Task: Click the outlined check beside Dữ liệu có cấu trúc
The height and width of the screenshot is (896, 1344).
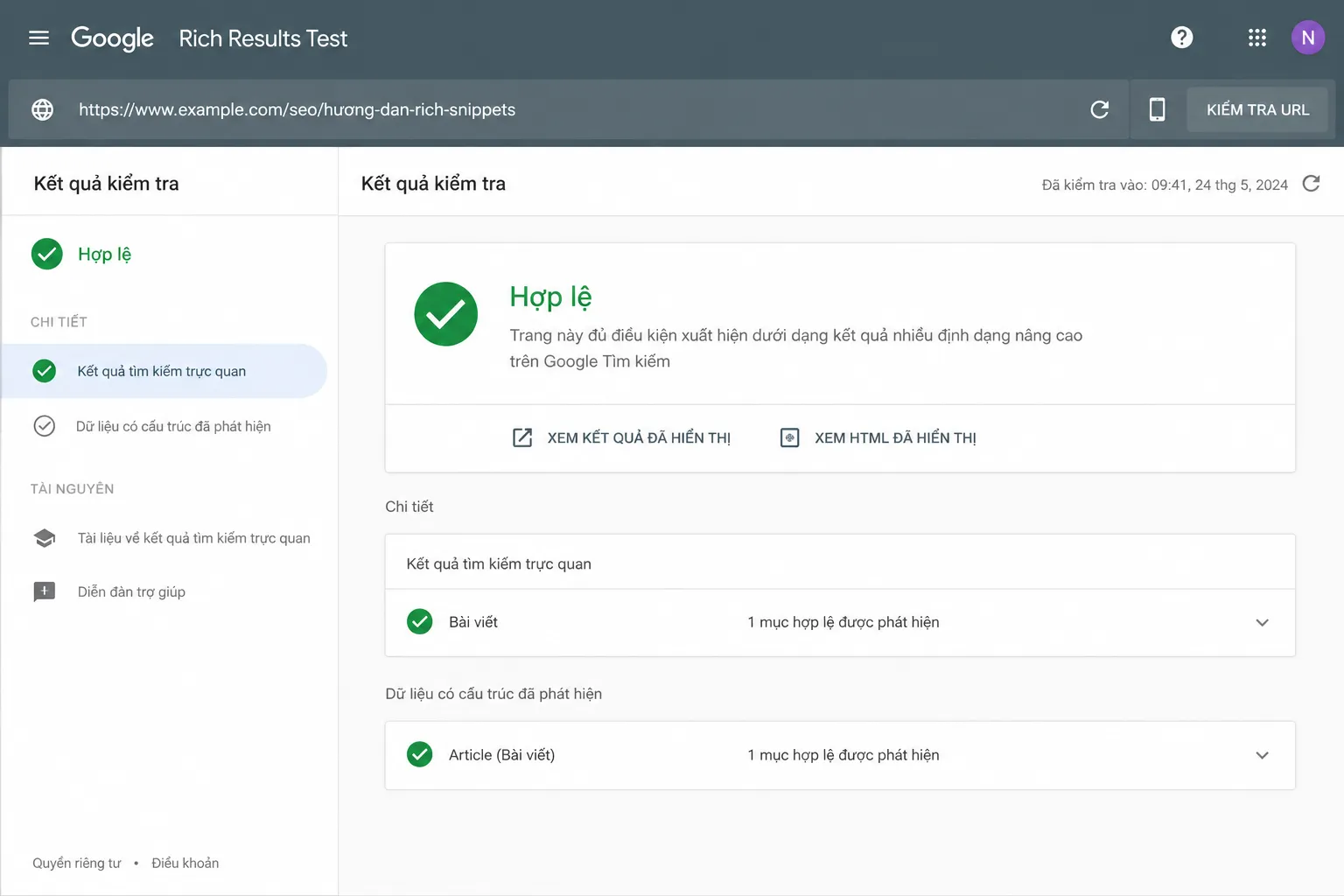Action: pos(44,426)
